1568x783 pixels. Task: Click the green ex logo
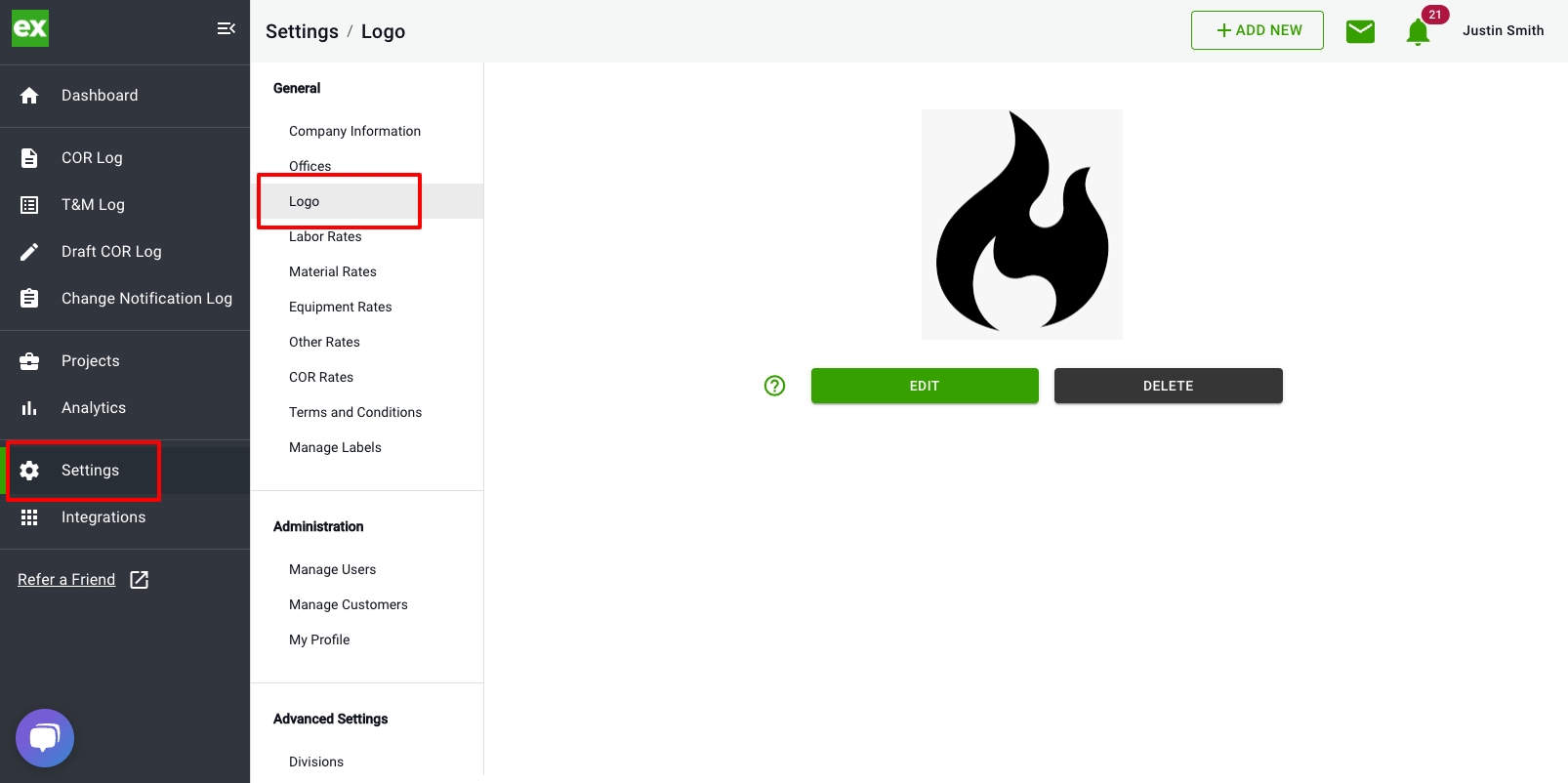[x=30, y=28]
